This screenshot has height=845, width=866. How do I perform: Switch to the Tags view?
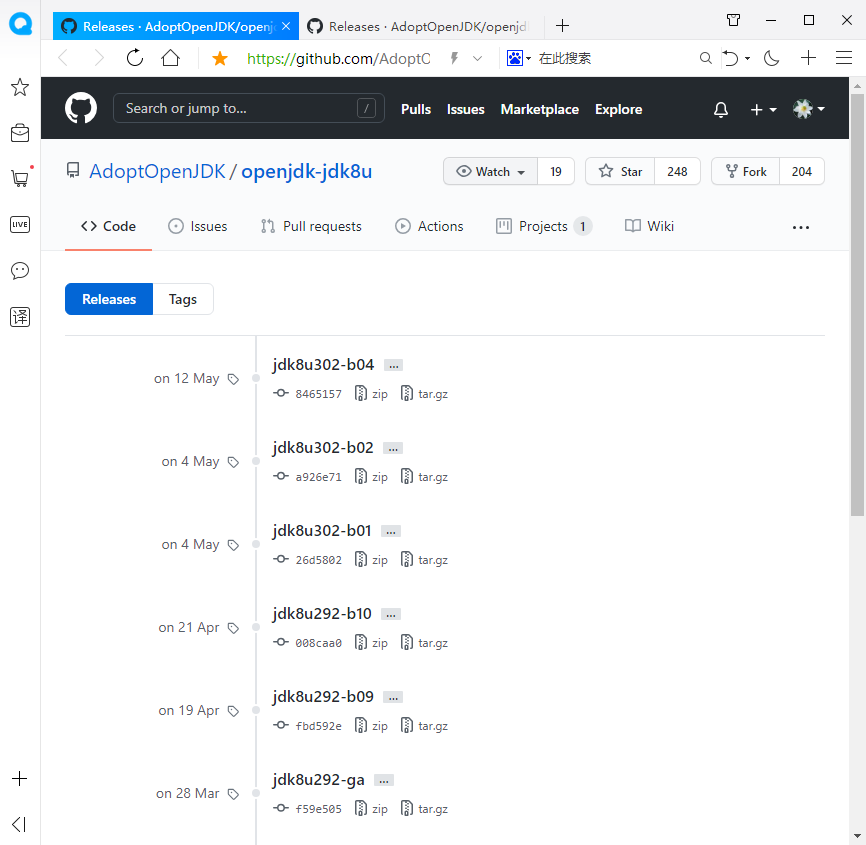(183, 299)
